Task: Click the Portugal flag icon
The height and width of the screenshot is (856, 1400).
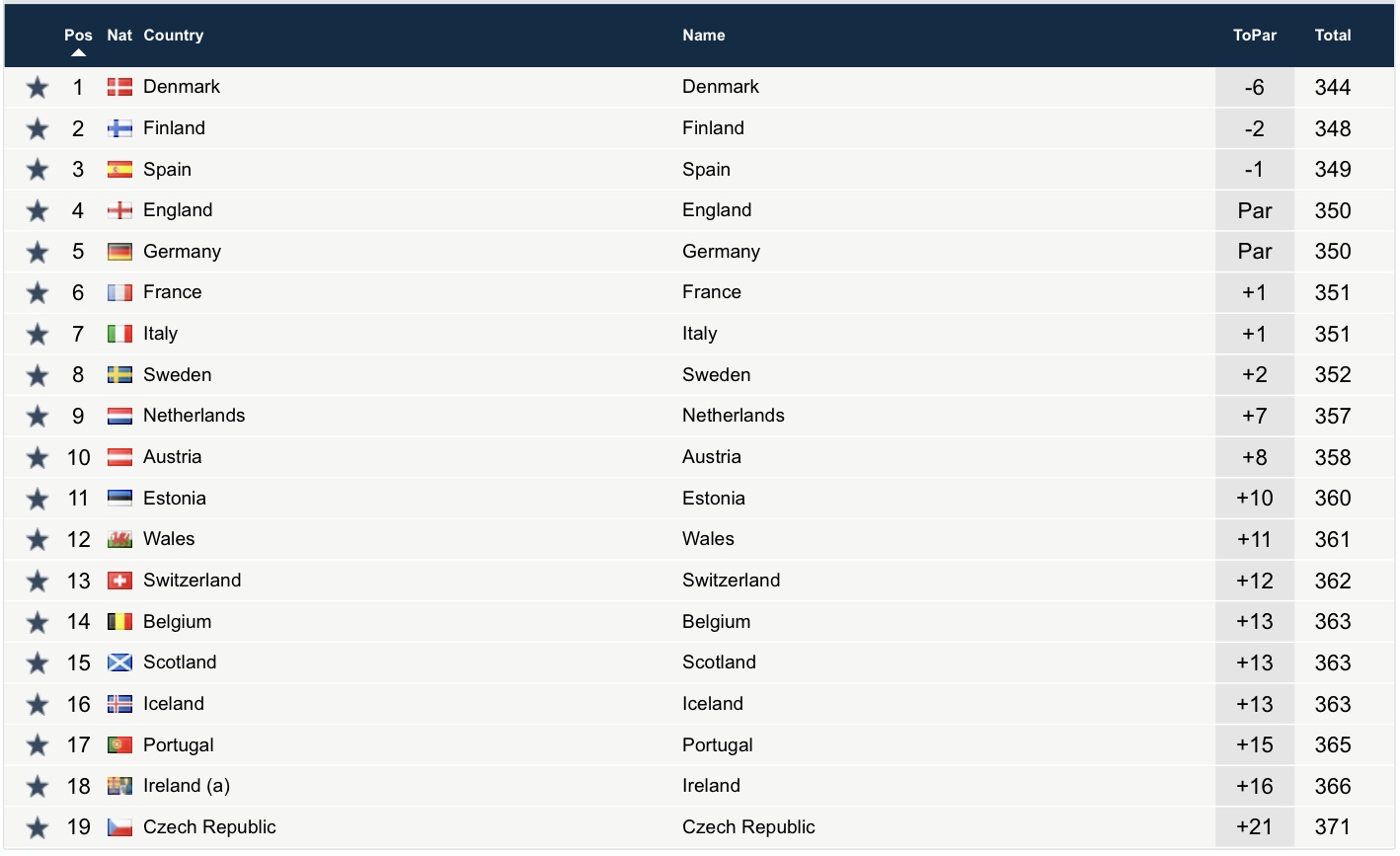Action: pyautogui.click(x=119, y=745)
